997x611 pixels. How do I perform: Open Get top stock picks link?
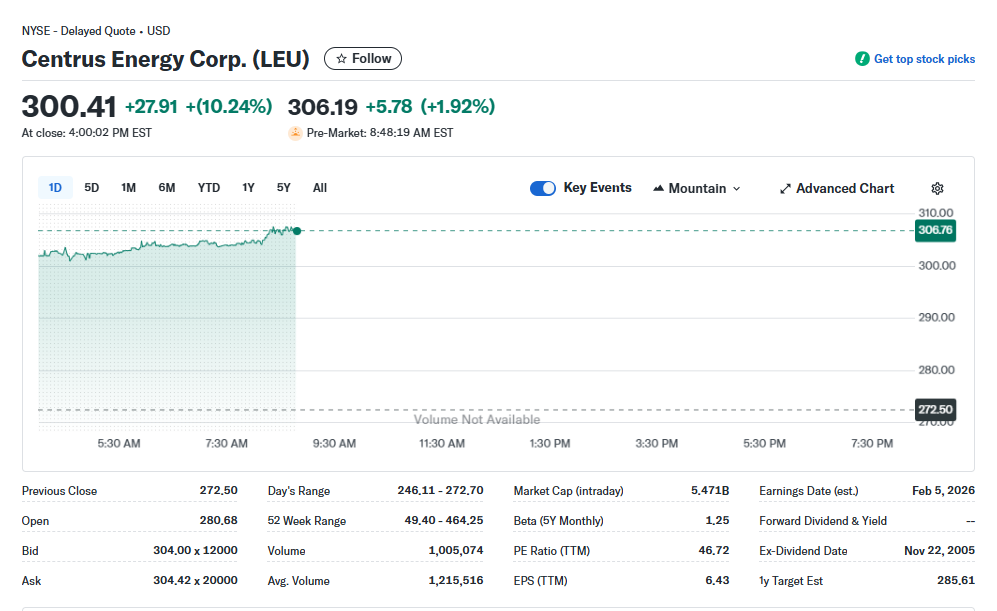tap(924, 59)
